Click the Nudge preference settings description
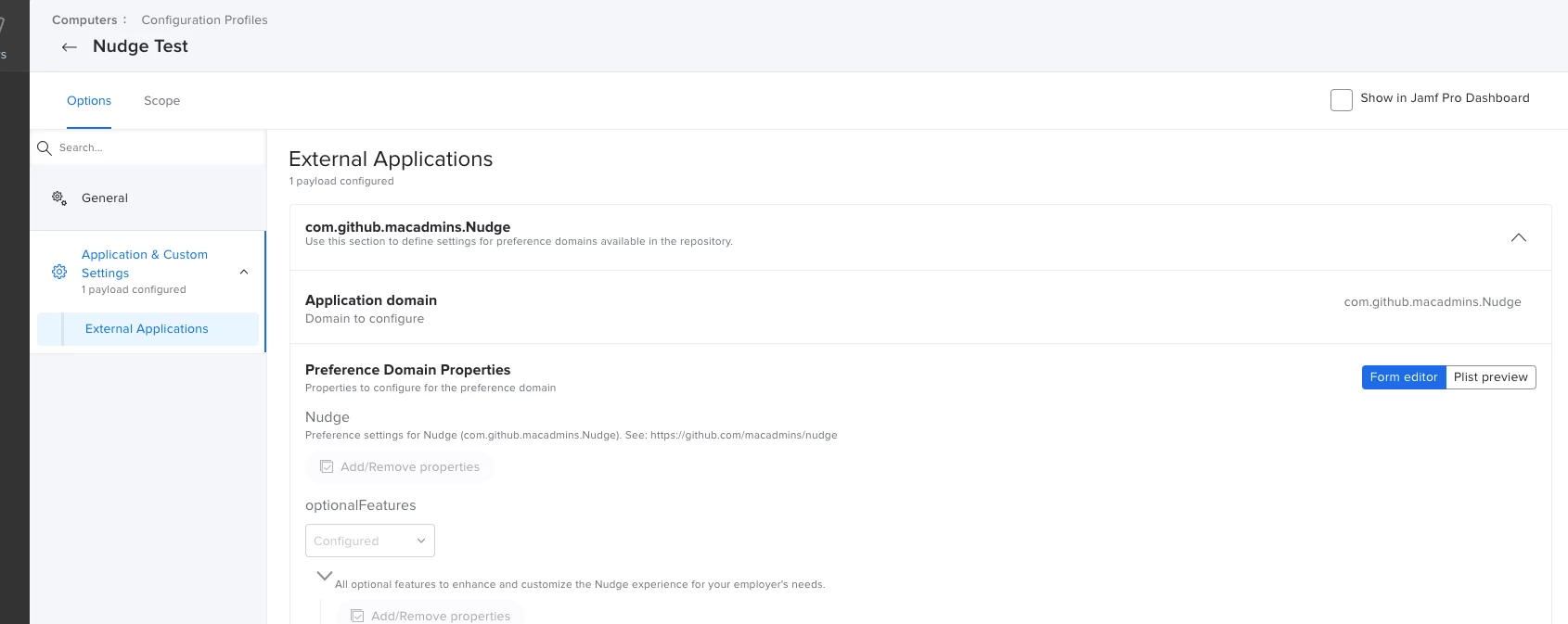The image size is (1568, 624). [x=572, y=435]
